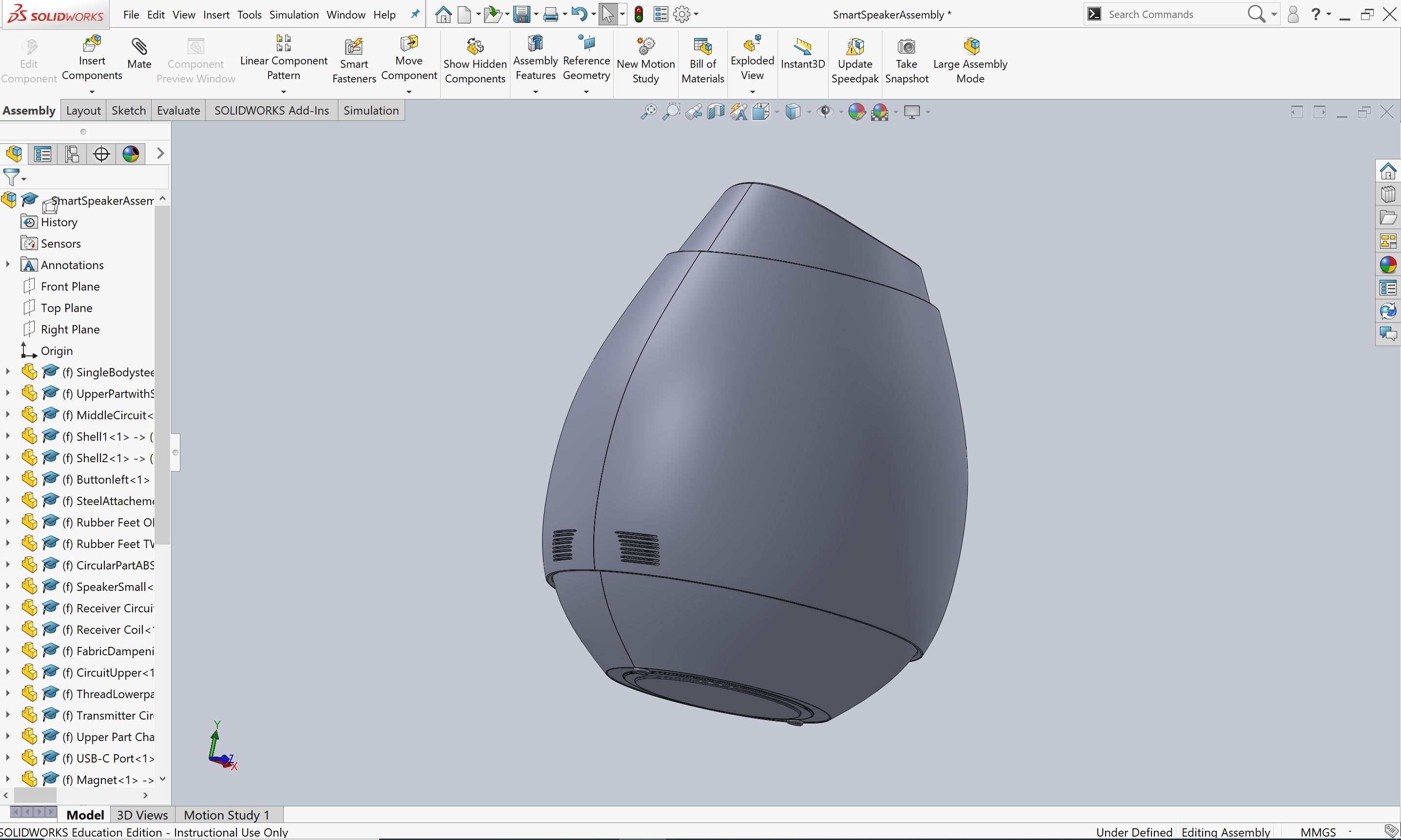Expand the Annotations tree node
Viewport: 1401px width, 840px height.
pos(8,264)
